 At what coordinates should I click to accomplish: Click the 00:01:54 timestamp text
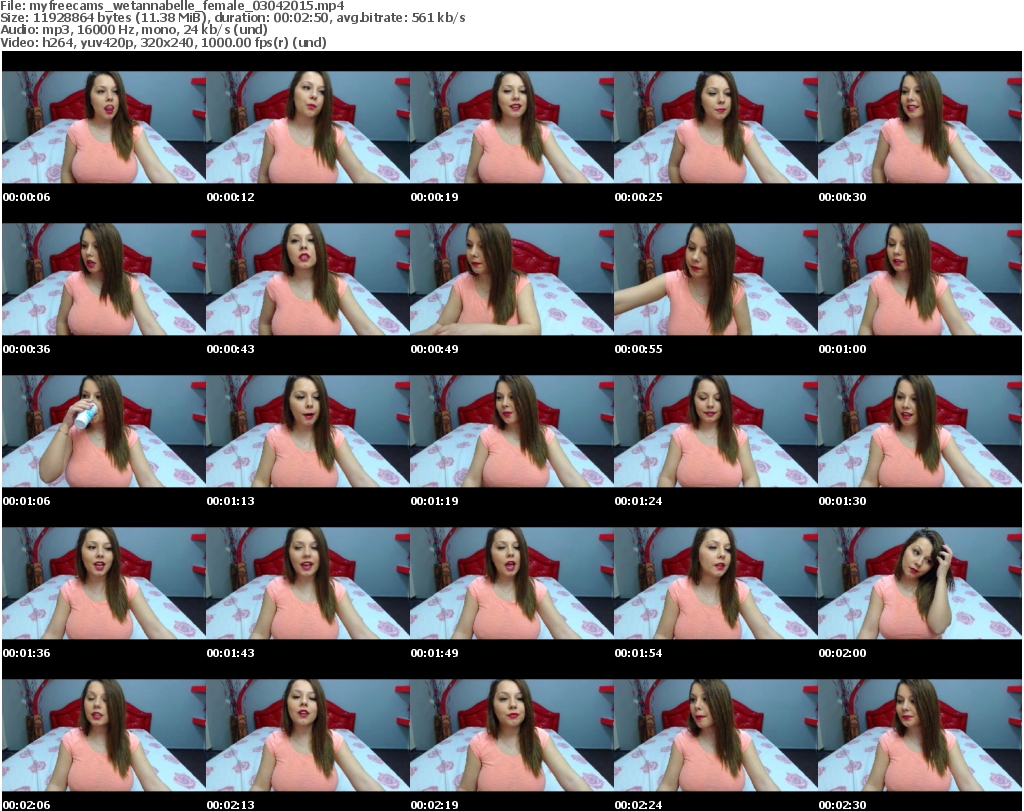pos(638,653)
